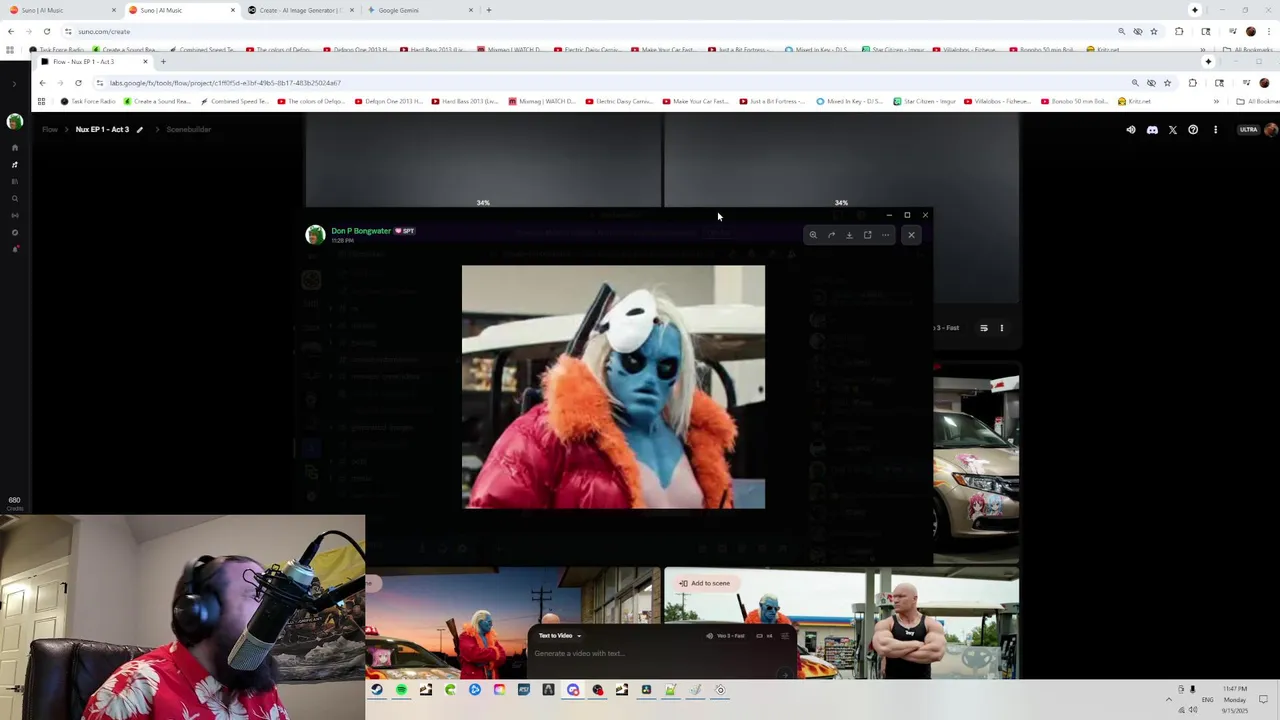The width and height of the screenshot is (1280, 720).
Task: Click the left sunset gas station video thumbnail
Action: 512,623
